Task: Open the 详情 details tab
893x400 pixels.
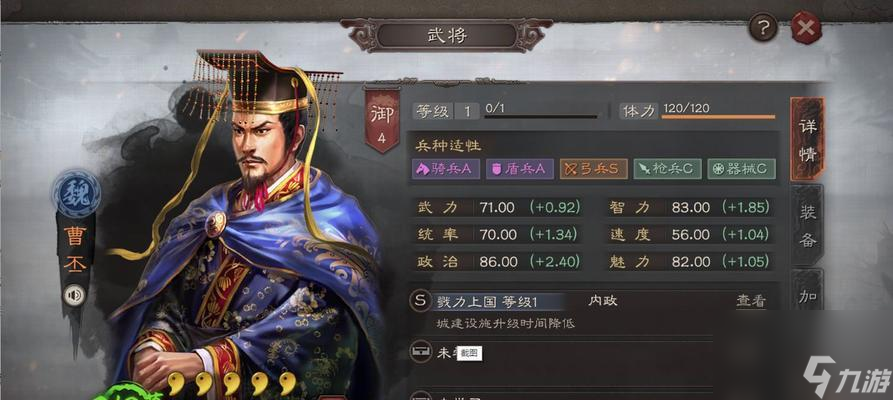Action: click(x=808, y=140)
